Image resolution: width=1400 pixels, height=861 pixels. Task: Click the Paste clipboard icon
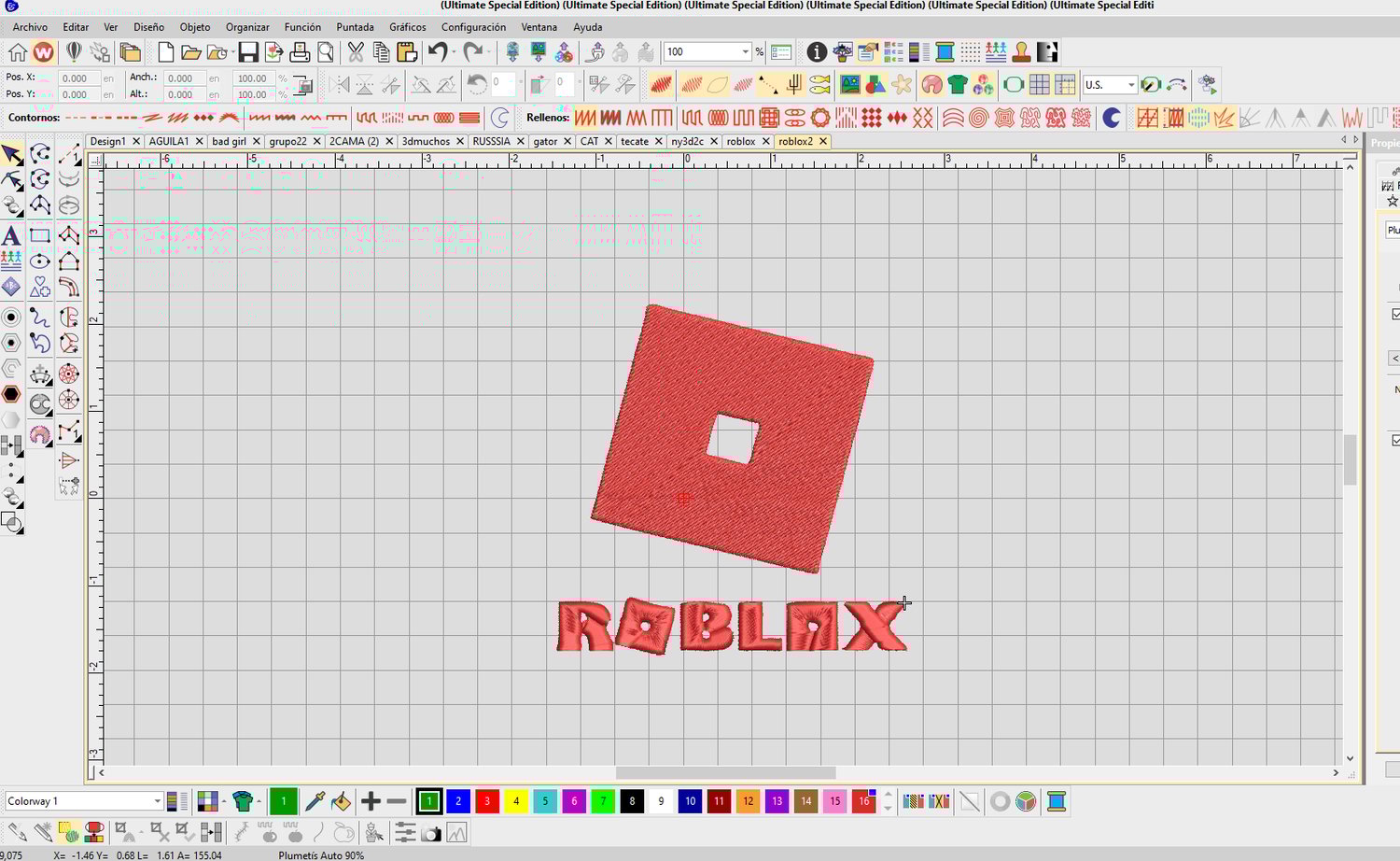[407, 52]
